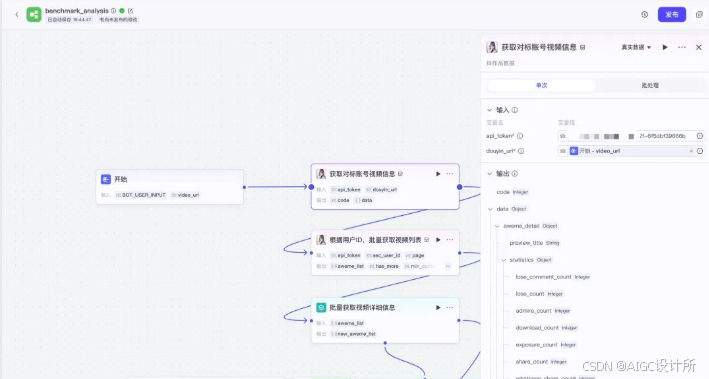Viewport: 709px width, 379px height.
Task: Open the 真实数据 dropdown
Action: [636, 47]
